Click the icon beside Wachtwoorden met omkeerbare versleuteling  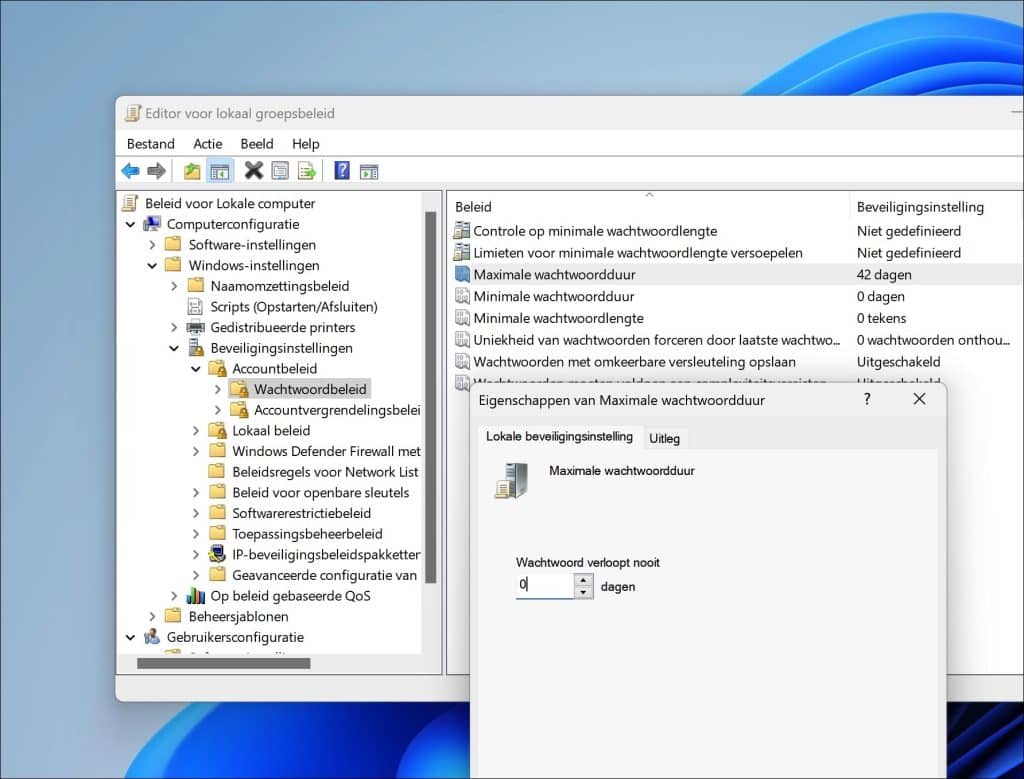coord(462,361)
